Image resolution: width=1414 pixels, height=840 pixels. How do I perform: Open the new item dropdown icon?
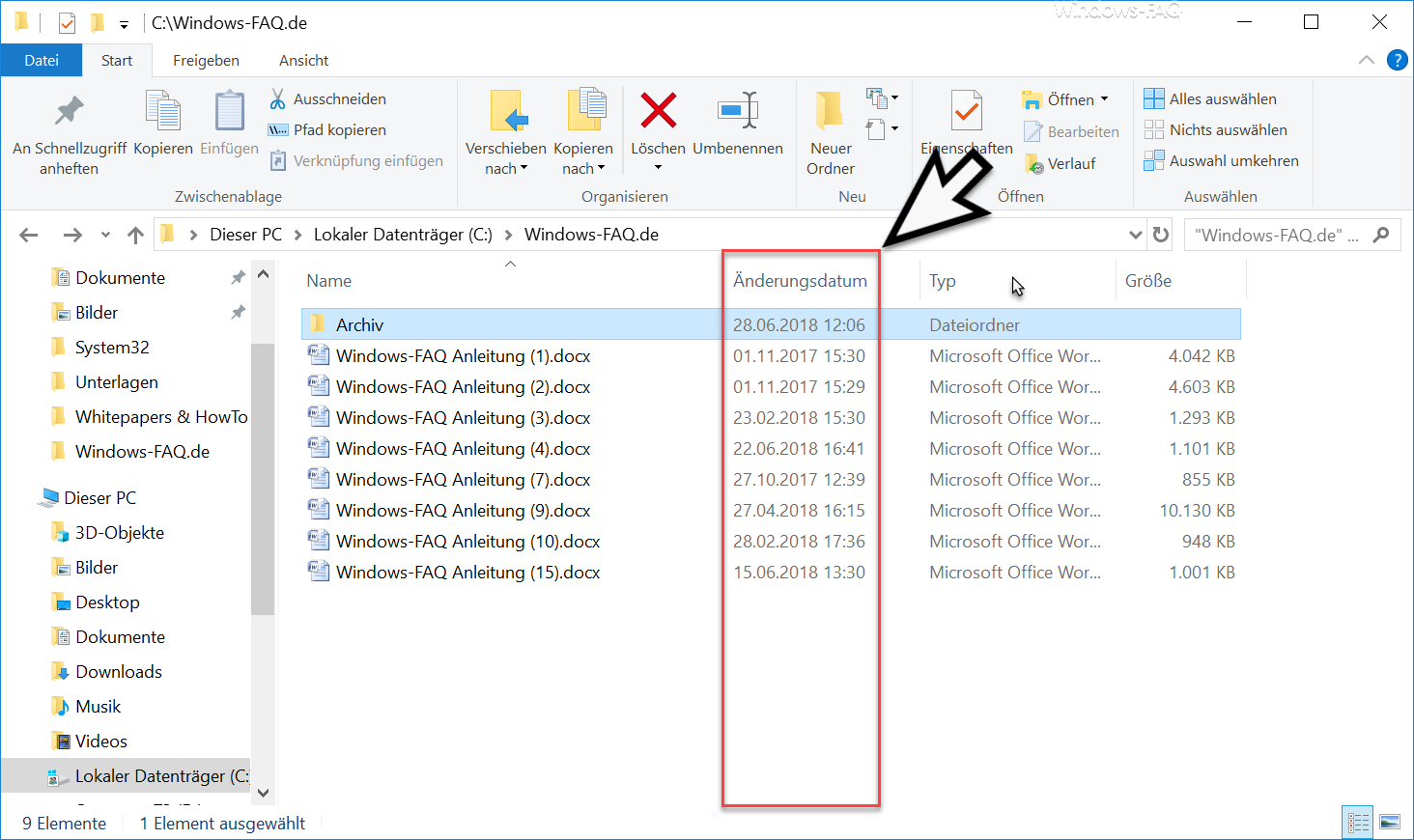pyautogui.click(x=883, y=98)
